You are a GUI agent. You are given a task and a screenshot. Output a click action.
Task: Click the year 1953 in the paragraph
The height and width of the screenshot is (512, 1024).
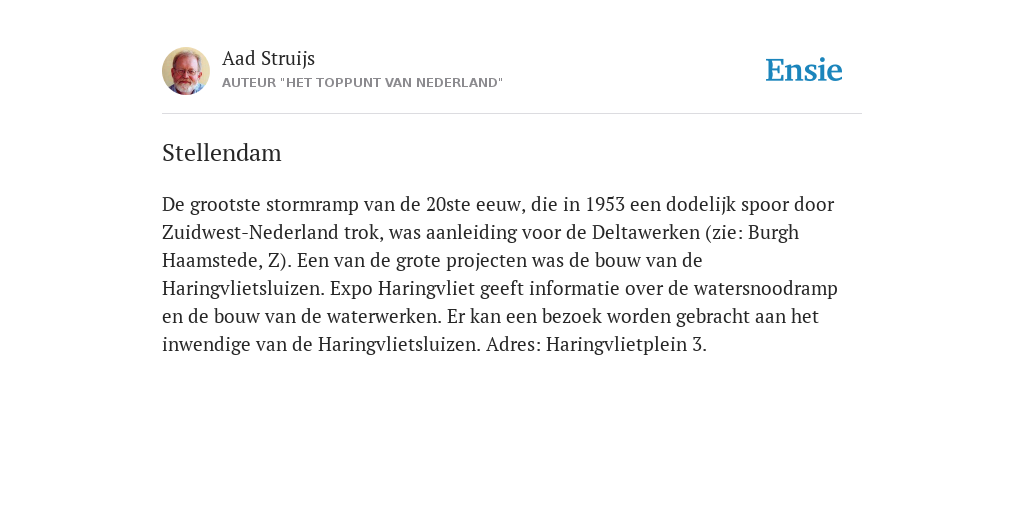point(605,204)
